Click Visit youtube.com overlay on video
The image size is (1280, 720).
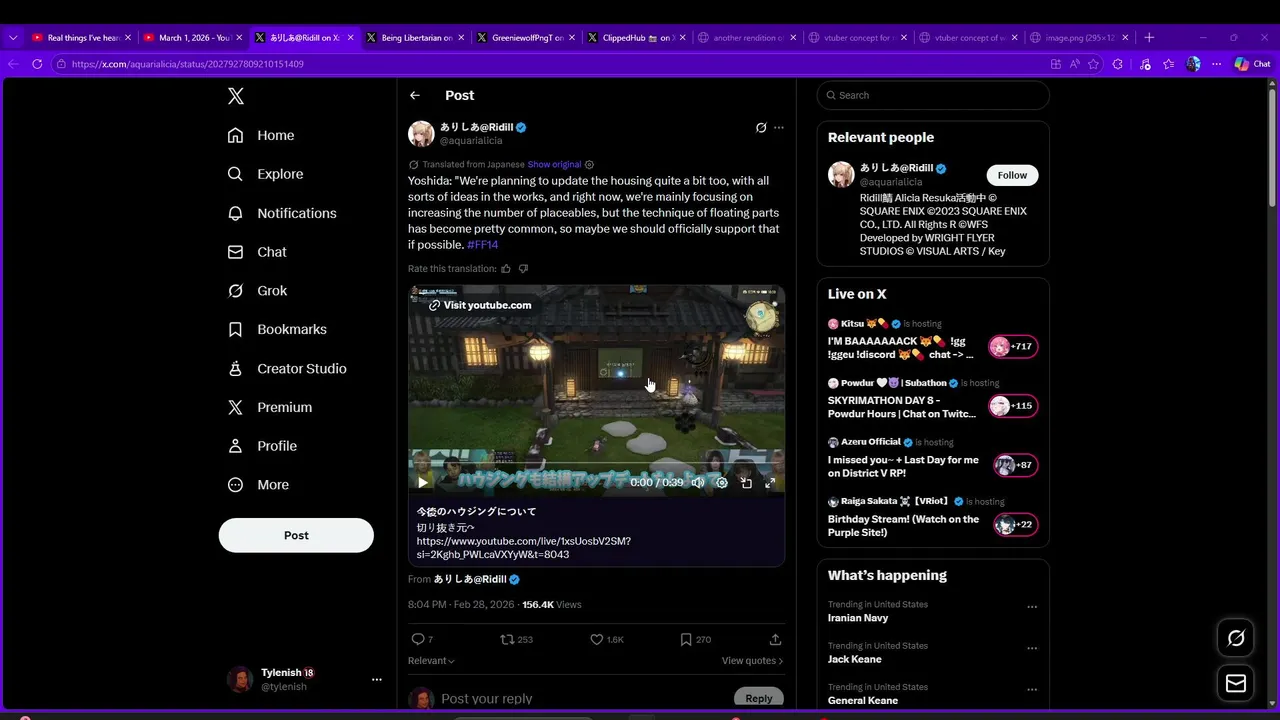480,305
